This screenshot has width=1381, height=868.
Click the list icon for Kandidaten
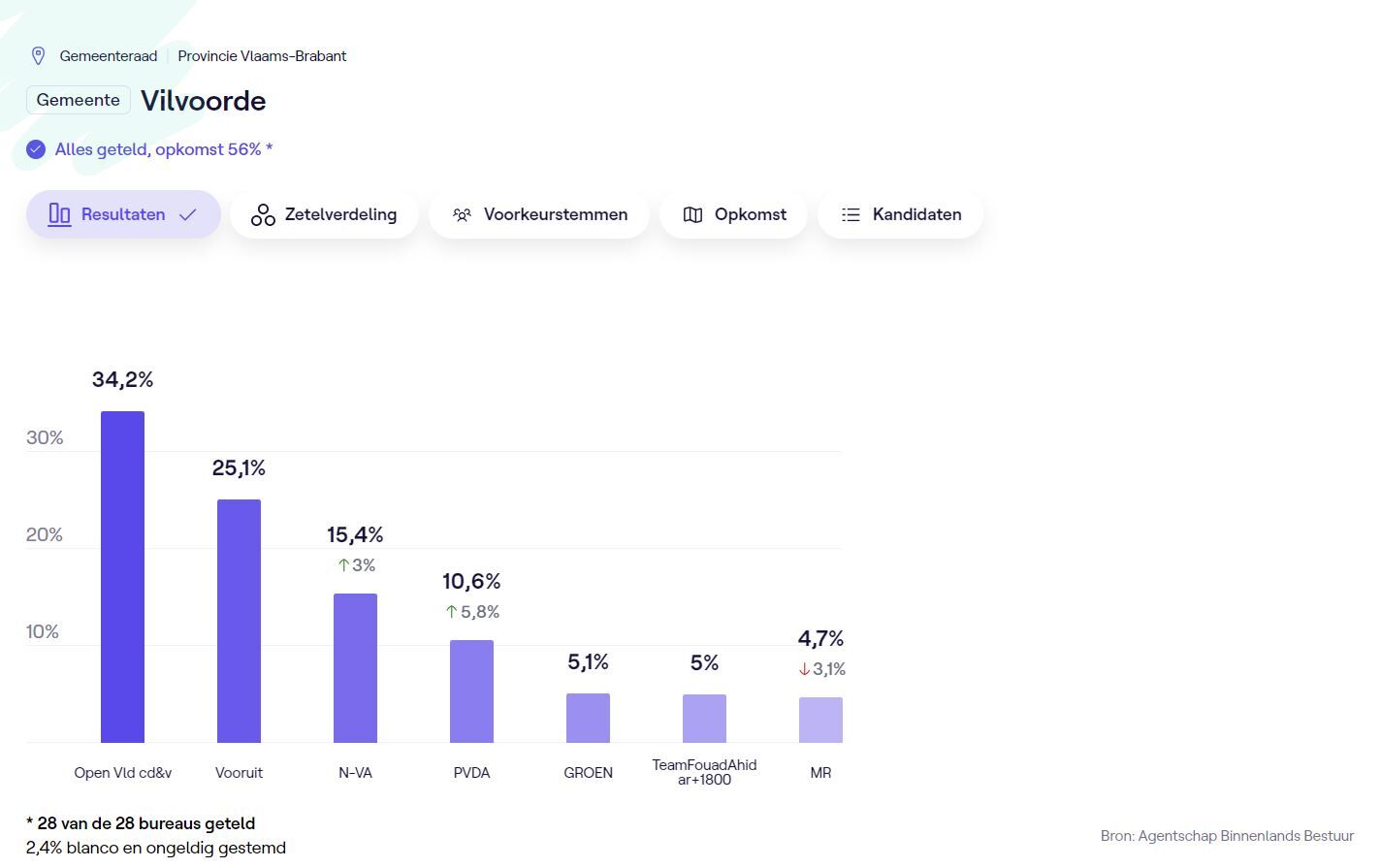click(x=851, y=214)
